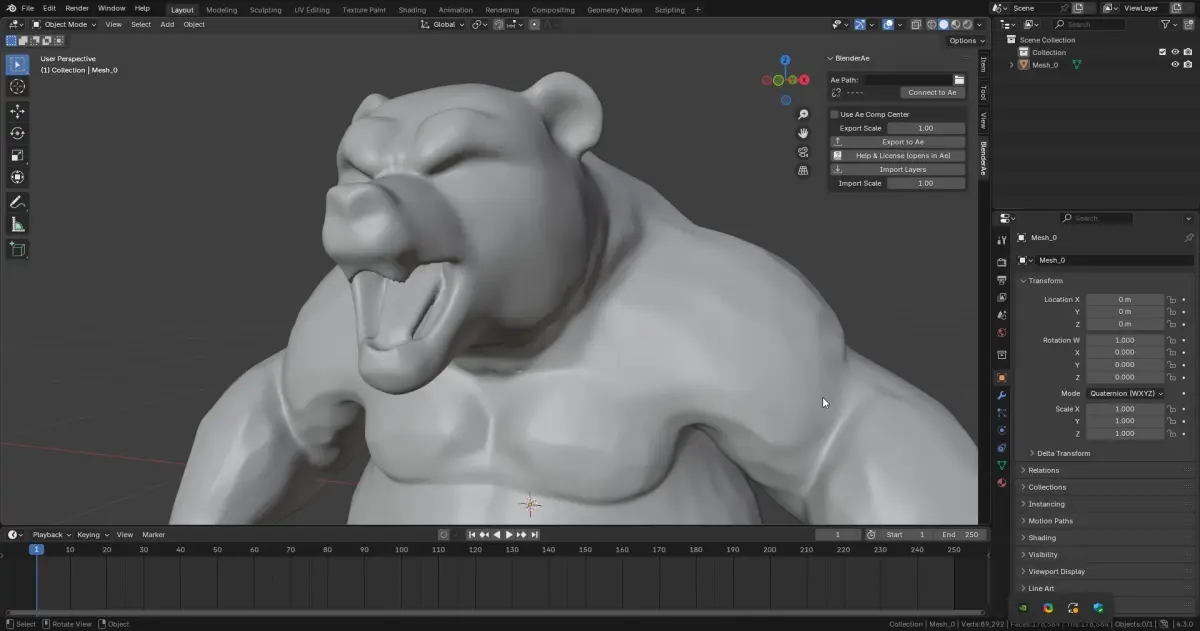Click the zoom magnifier viewport icon
Screen dimensions: 1200x631
click(803, 115)
